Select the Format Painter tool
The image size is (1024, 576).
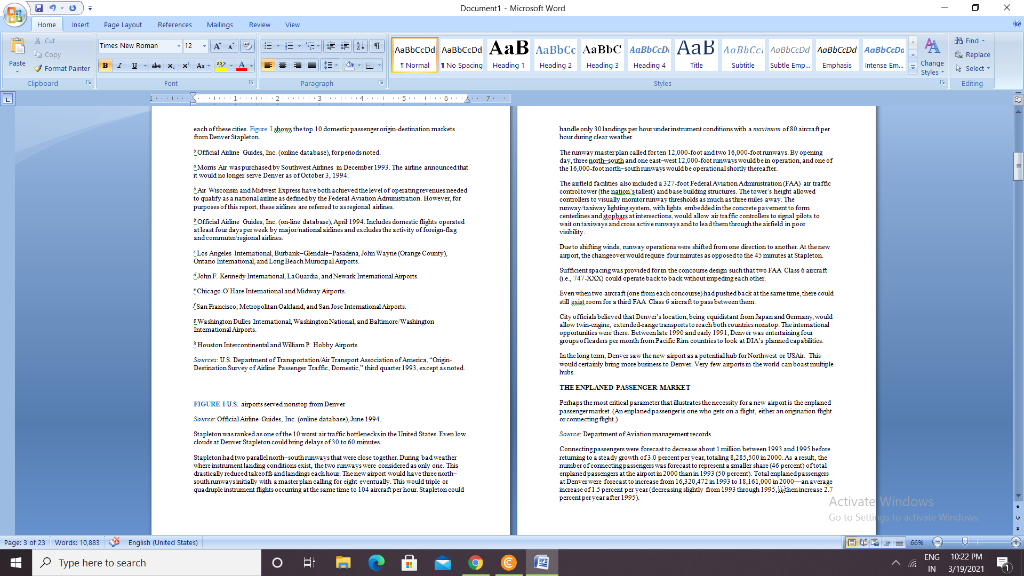(x=63, y=68)
